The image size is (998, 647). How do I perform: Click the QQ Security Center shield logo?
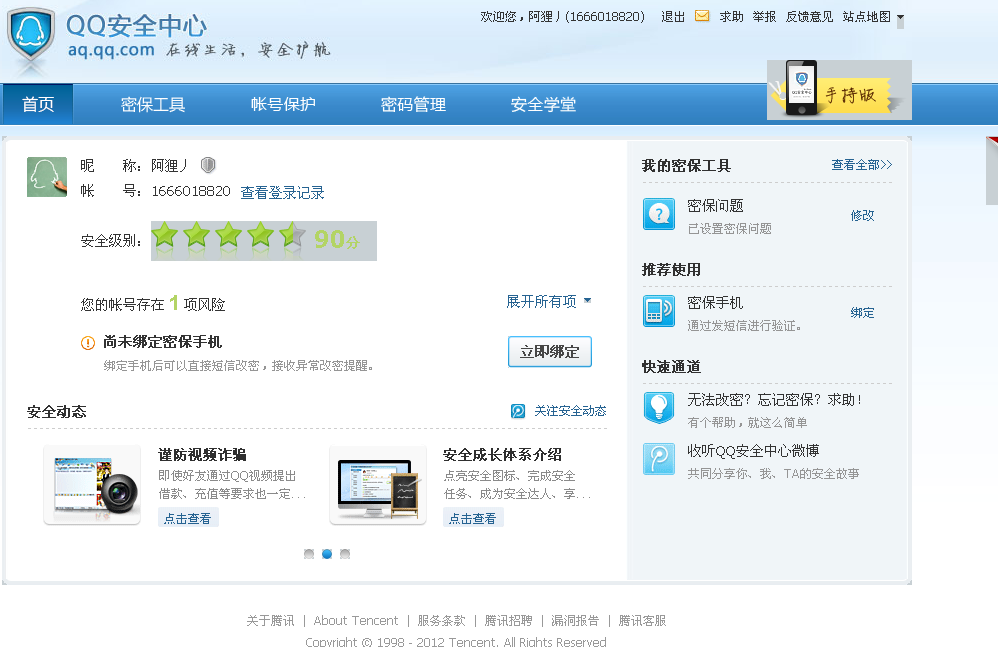(x=31, y=34)
